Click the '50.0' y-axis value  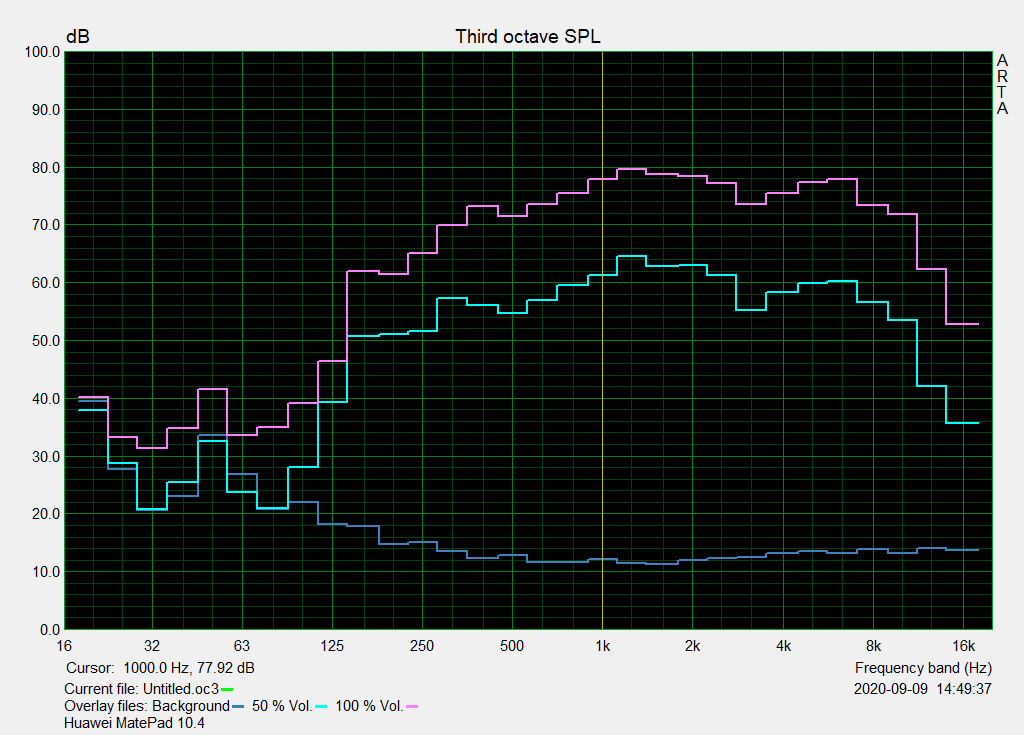point(46,341)
